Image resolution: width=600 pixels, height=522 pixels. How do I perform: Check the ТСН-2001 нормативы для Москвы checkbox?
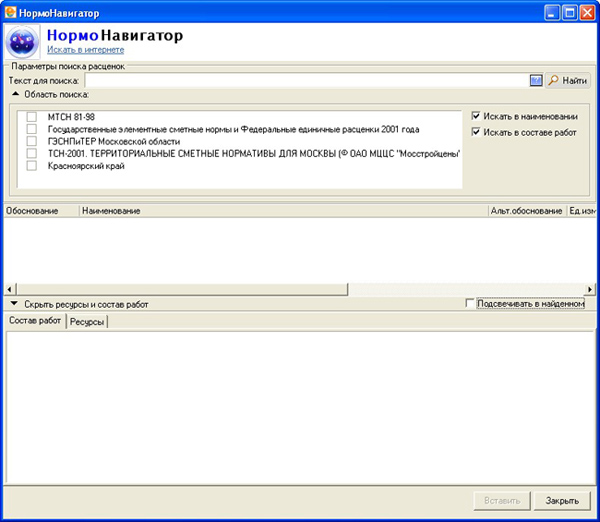(x=32, y=153)
